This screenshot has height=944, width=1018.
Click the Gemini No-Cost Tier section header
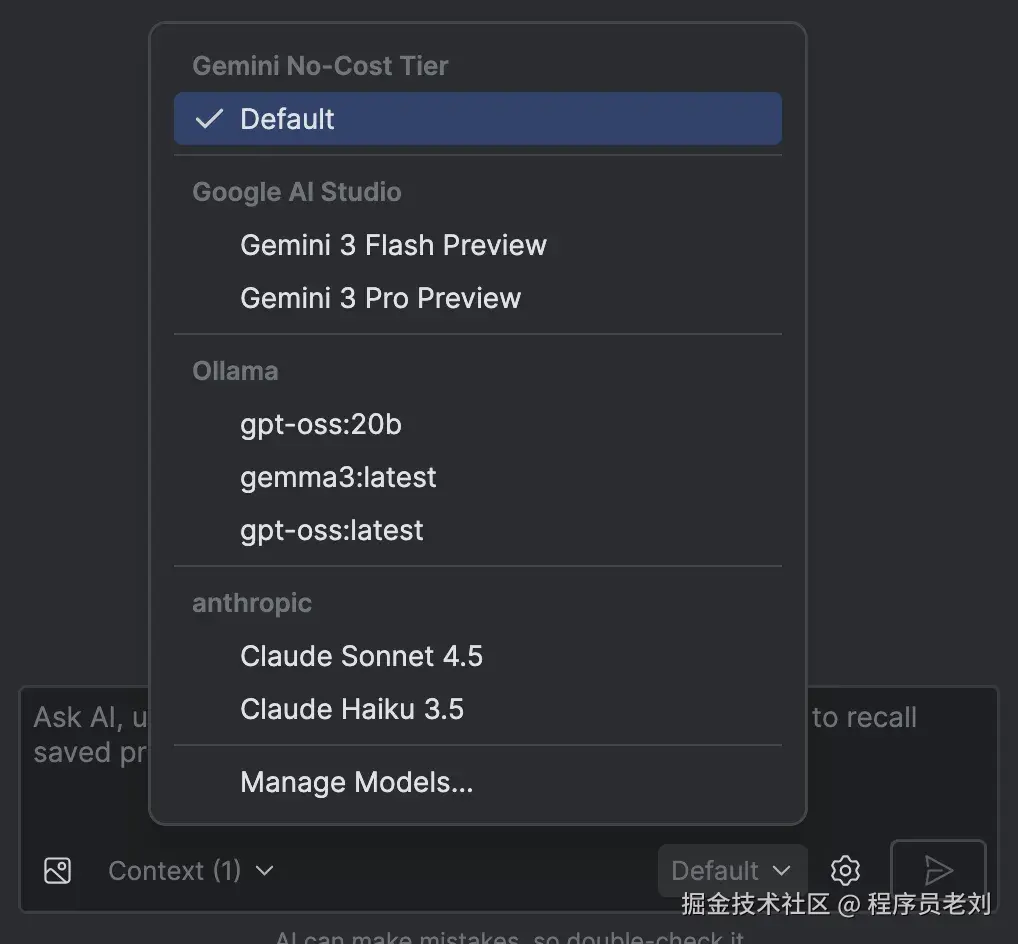pos(320,65)
